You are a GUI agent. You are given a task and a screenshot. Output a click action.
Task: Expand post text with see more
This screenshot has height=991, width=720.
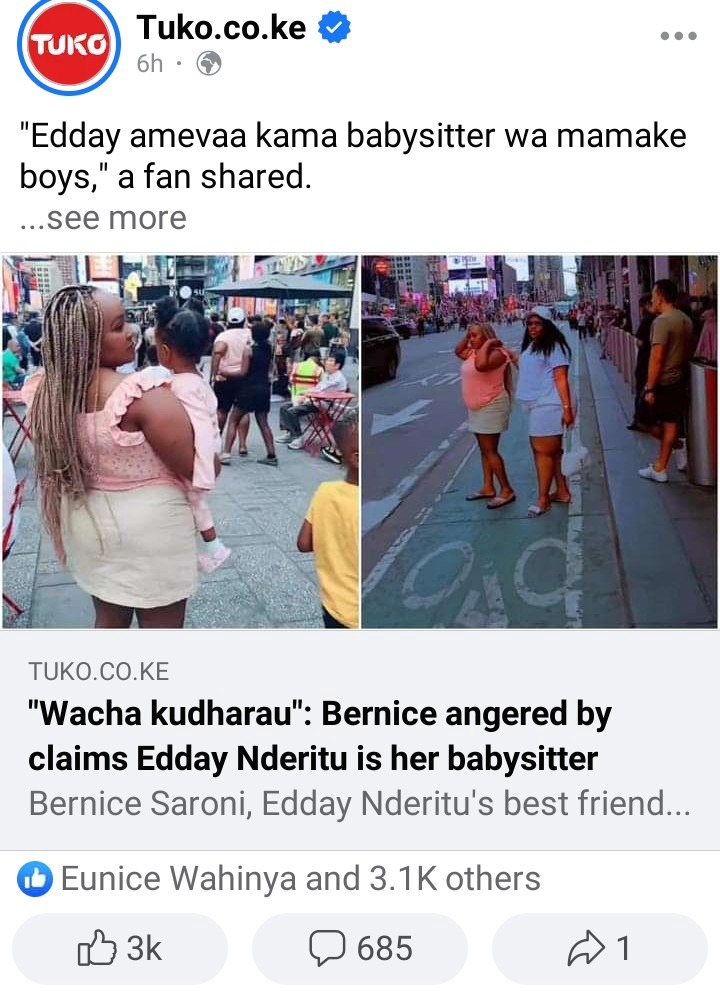click(104, 218)
